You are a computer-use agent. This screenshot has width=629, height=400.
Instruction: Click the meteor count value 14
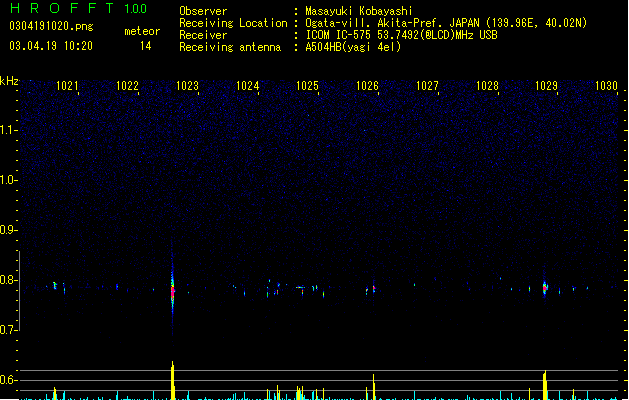[146, 46]
